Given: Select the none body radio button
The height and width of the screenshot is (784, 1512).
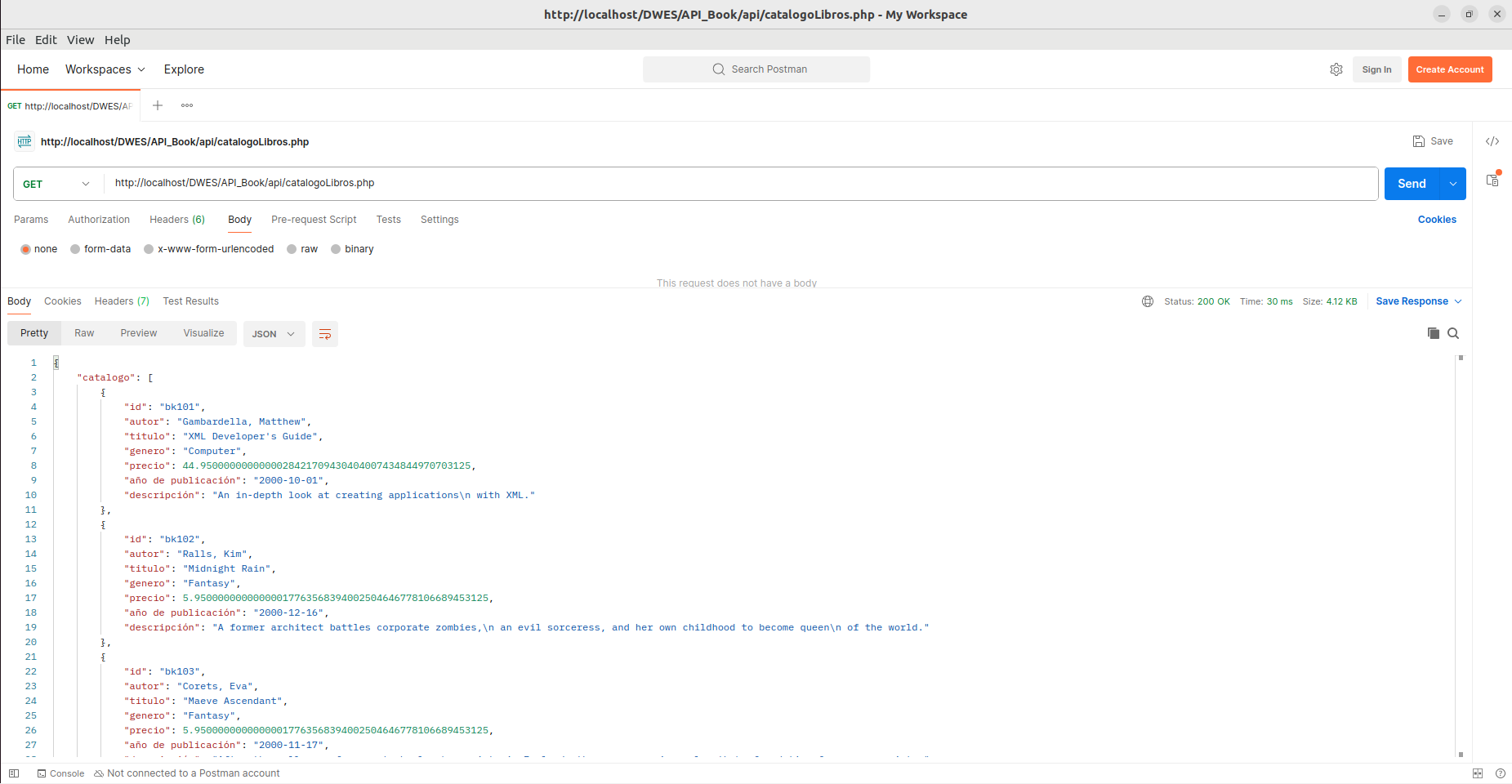Looking at the screenshot, I should pos(25,249).
